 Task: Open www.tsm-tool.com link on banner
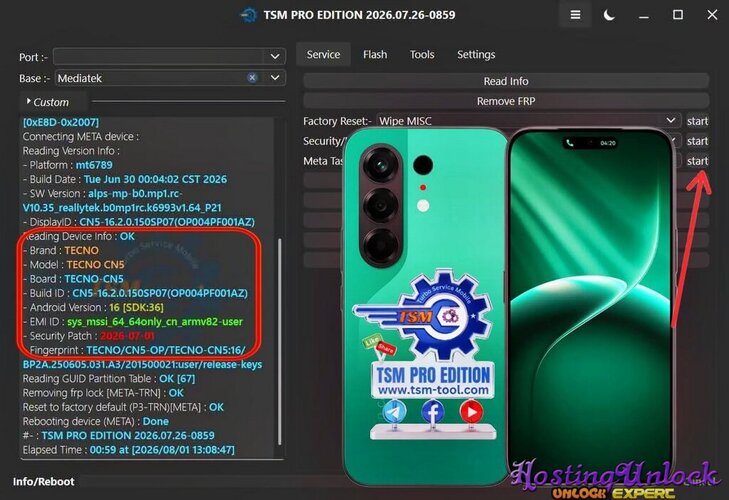(x=433, y=390)
